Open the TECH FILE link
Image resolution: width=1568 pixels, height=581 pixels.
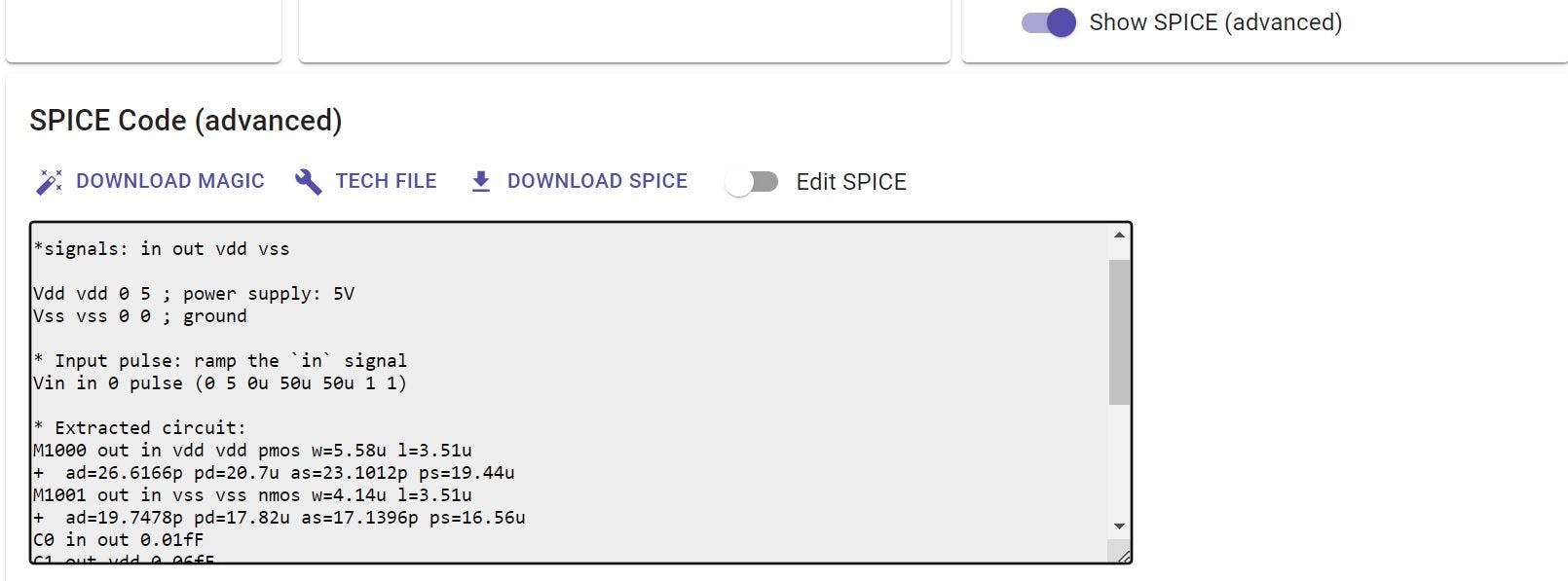click(x=386, y=181)
